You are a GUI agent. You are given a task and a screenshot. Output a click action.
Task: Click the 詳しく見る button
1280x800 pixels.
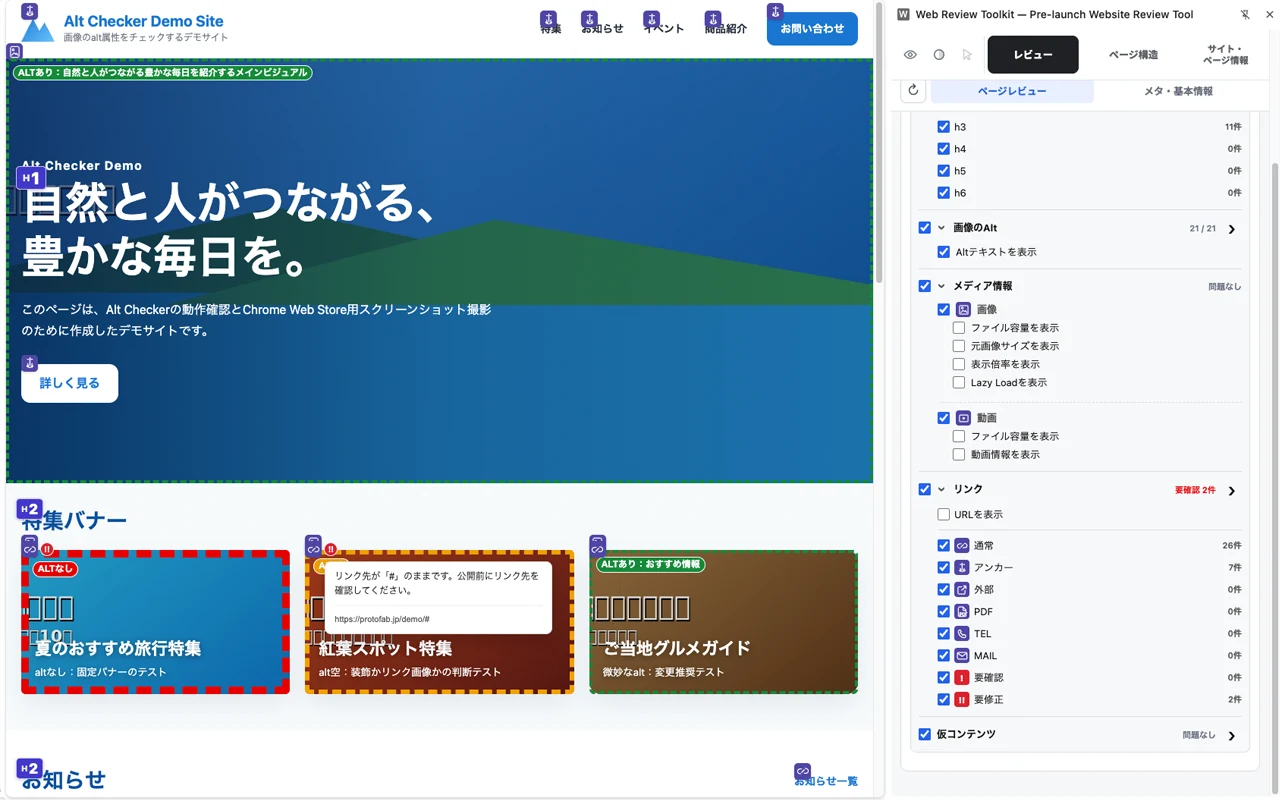(69, 383)
